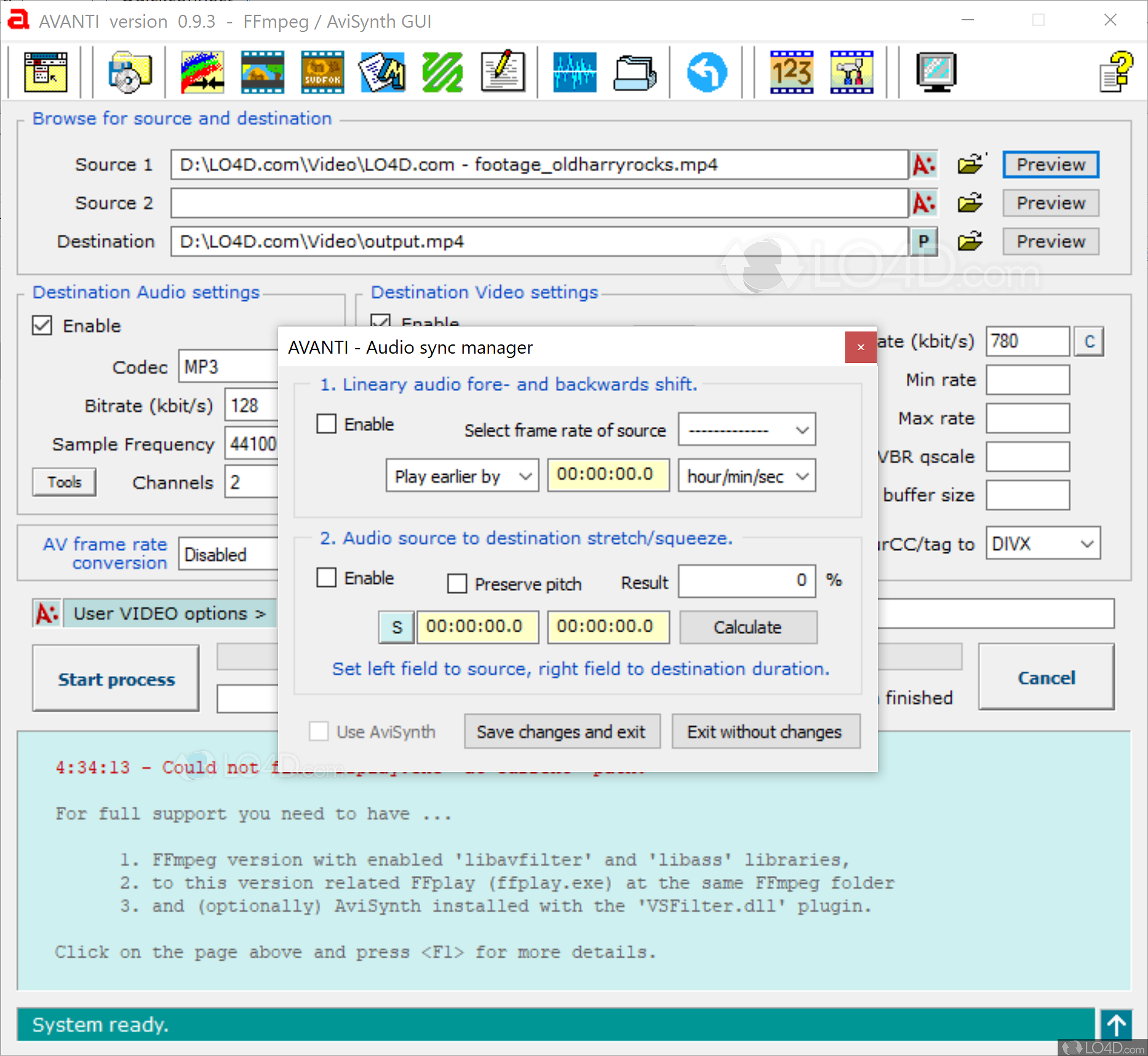Click the blue circular undo arrow icon
Image resolution: width=1148 pixels, height=1056 pixels.
707,73
